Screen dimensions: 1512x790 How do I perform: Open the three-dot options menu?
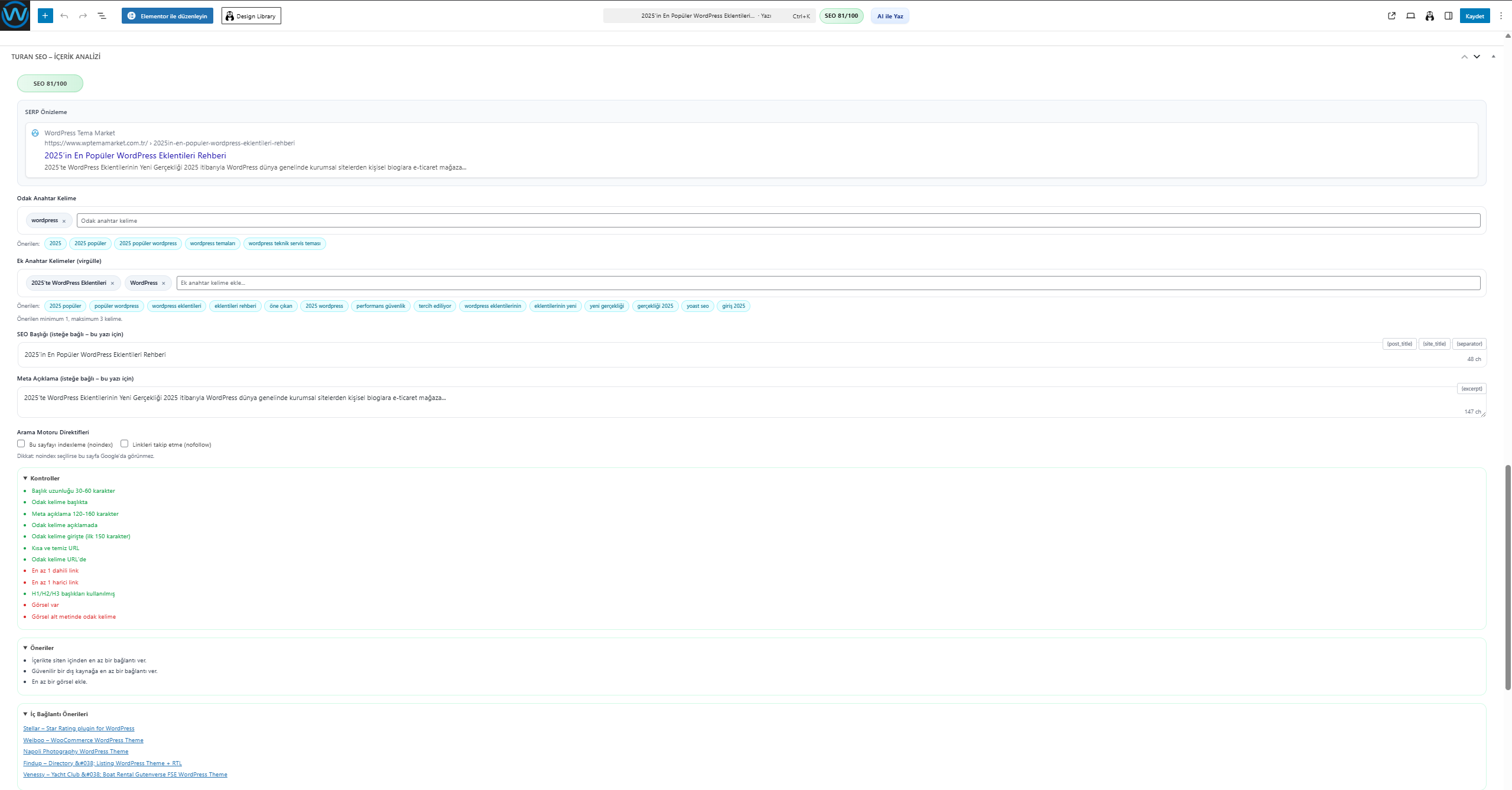[x=1501, y=16]
